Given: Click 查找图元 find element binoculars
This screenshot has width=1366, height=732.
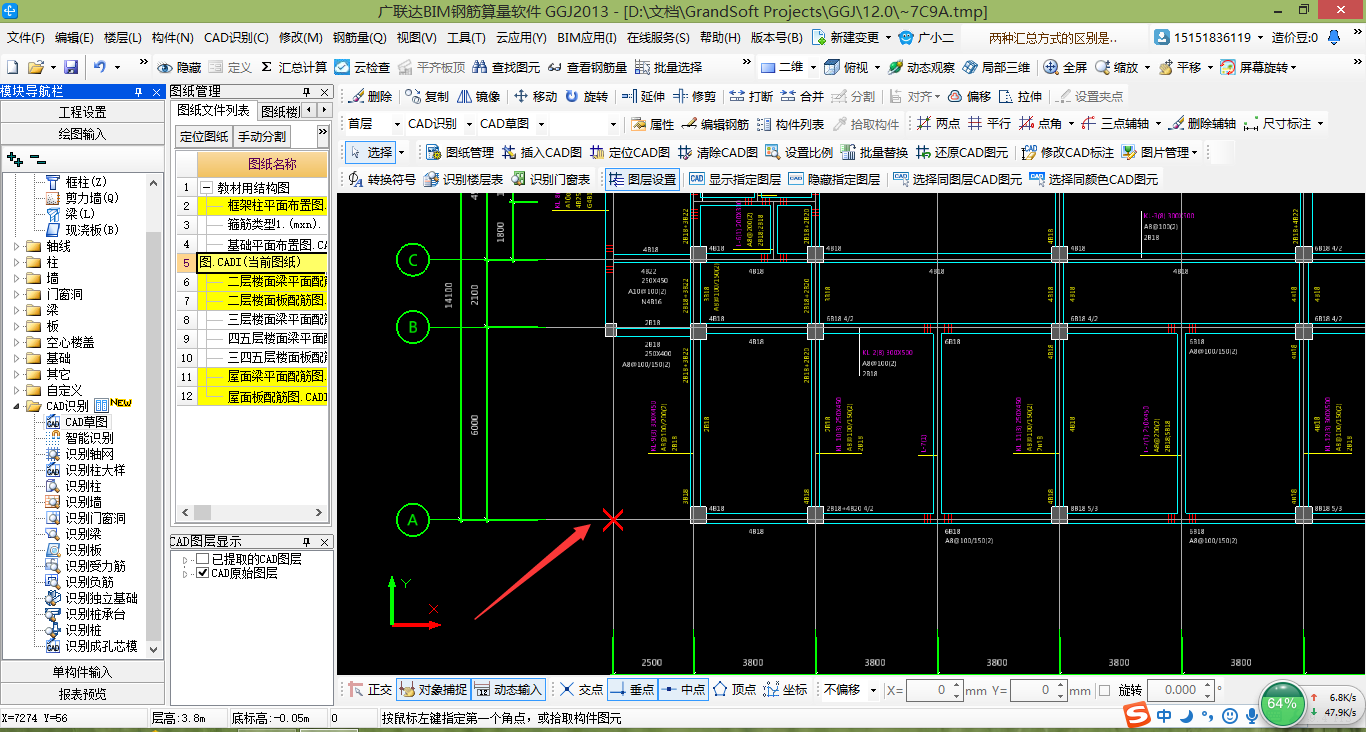Looking at the screenshot, I should [x=505, y=67].
